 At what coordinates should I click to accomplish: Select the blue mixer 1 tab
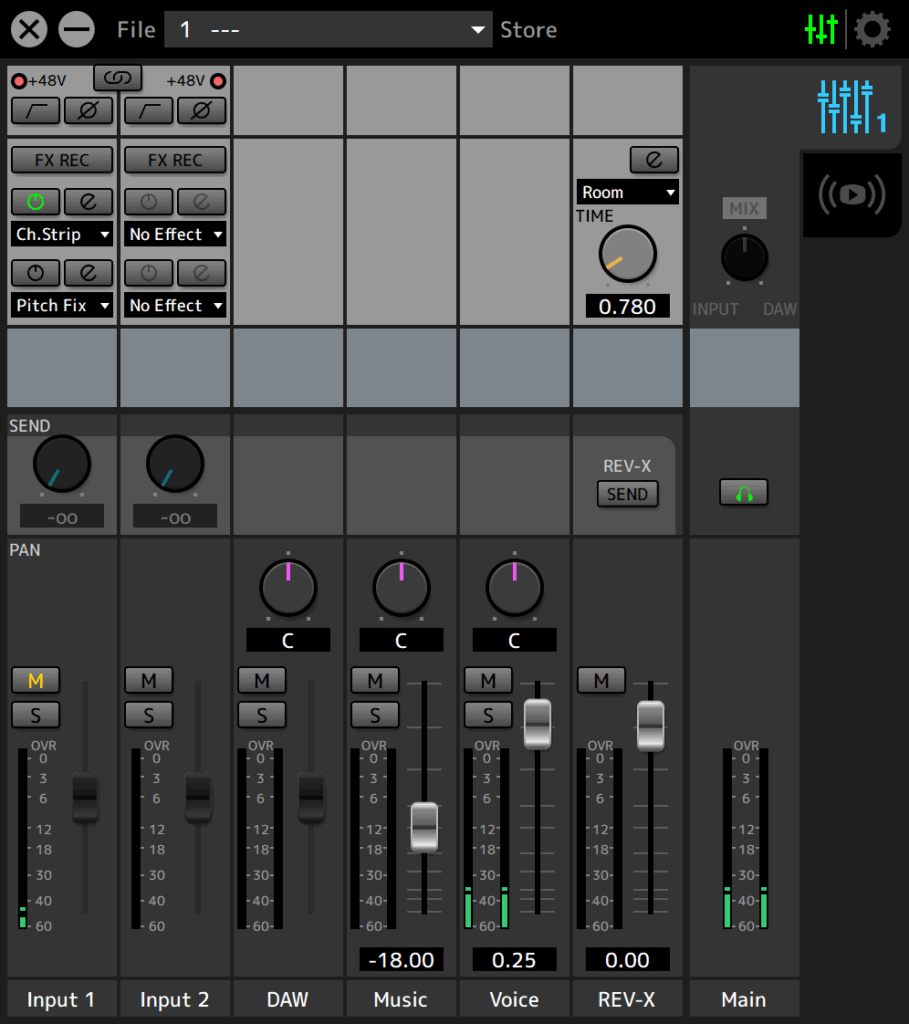[852, 106]
